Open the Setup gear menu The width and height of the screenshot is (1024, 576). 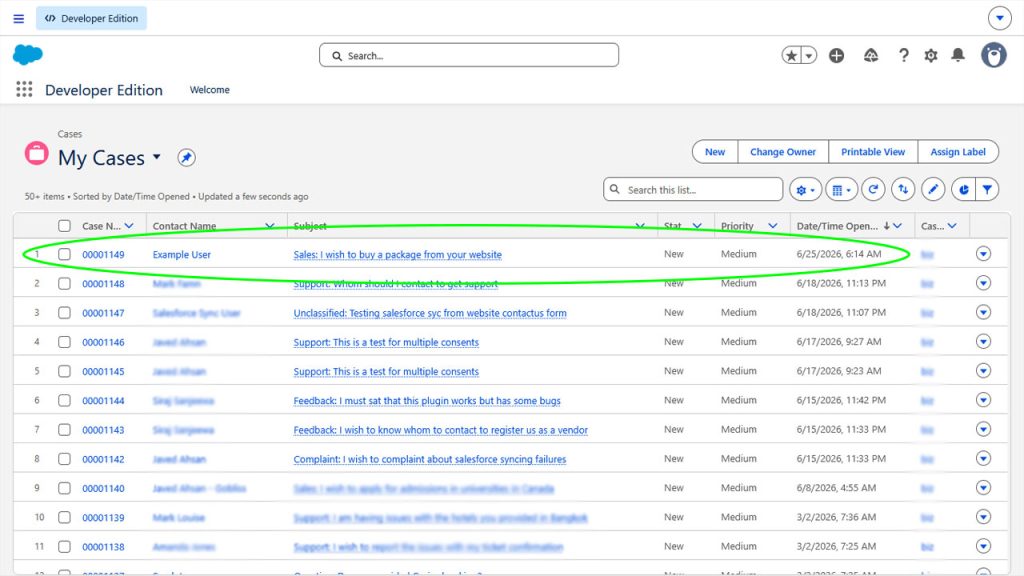[x=931, y=56]
